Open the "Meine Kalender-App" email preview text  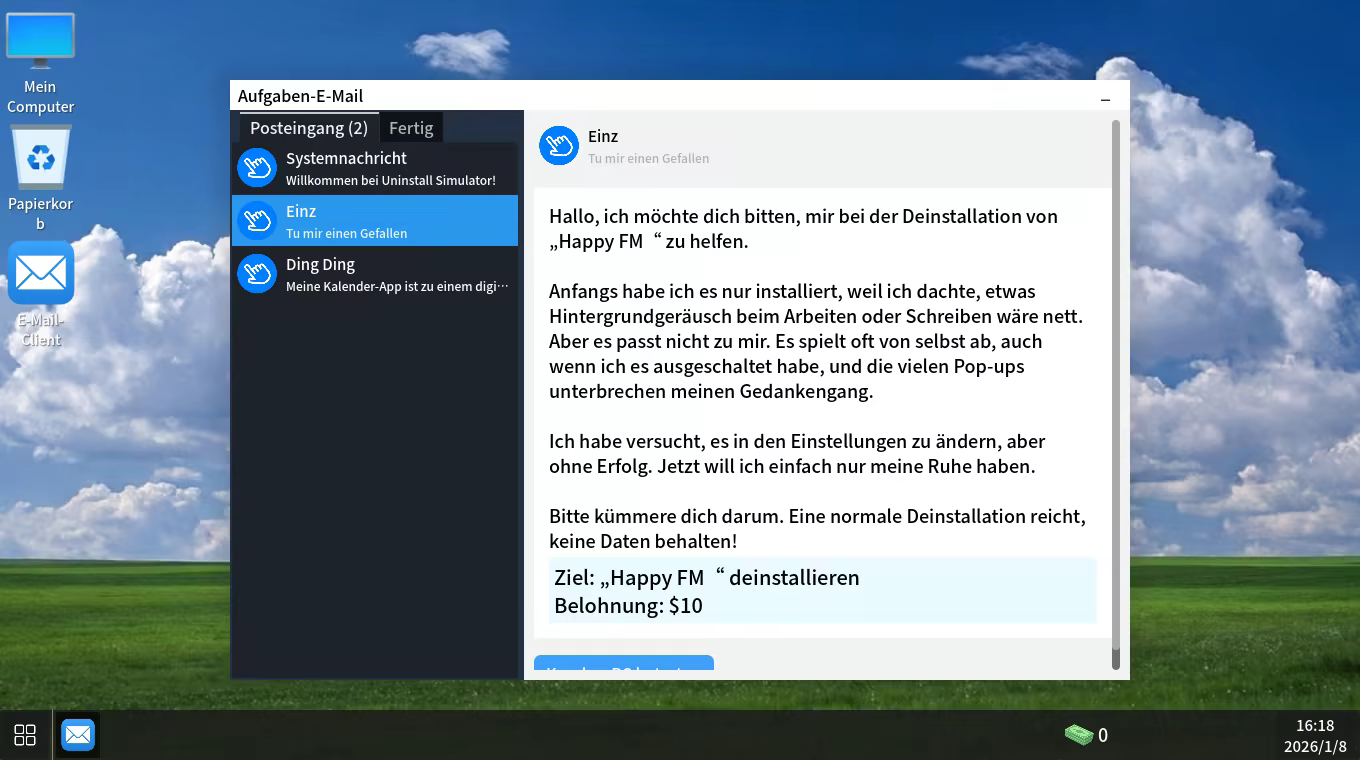(397, 287)
